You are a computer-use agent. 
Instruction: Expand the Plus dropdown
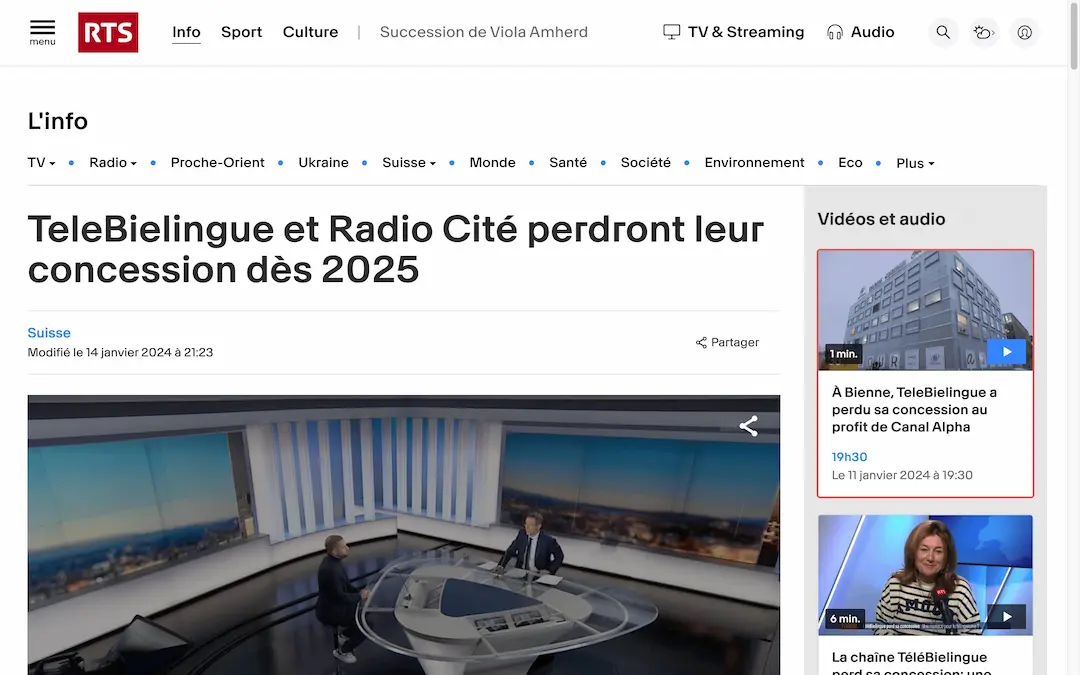click(x=915, y=163)
